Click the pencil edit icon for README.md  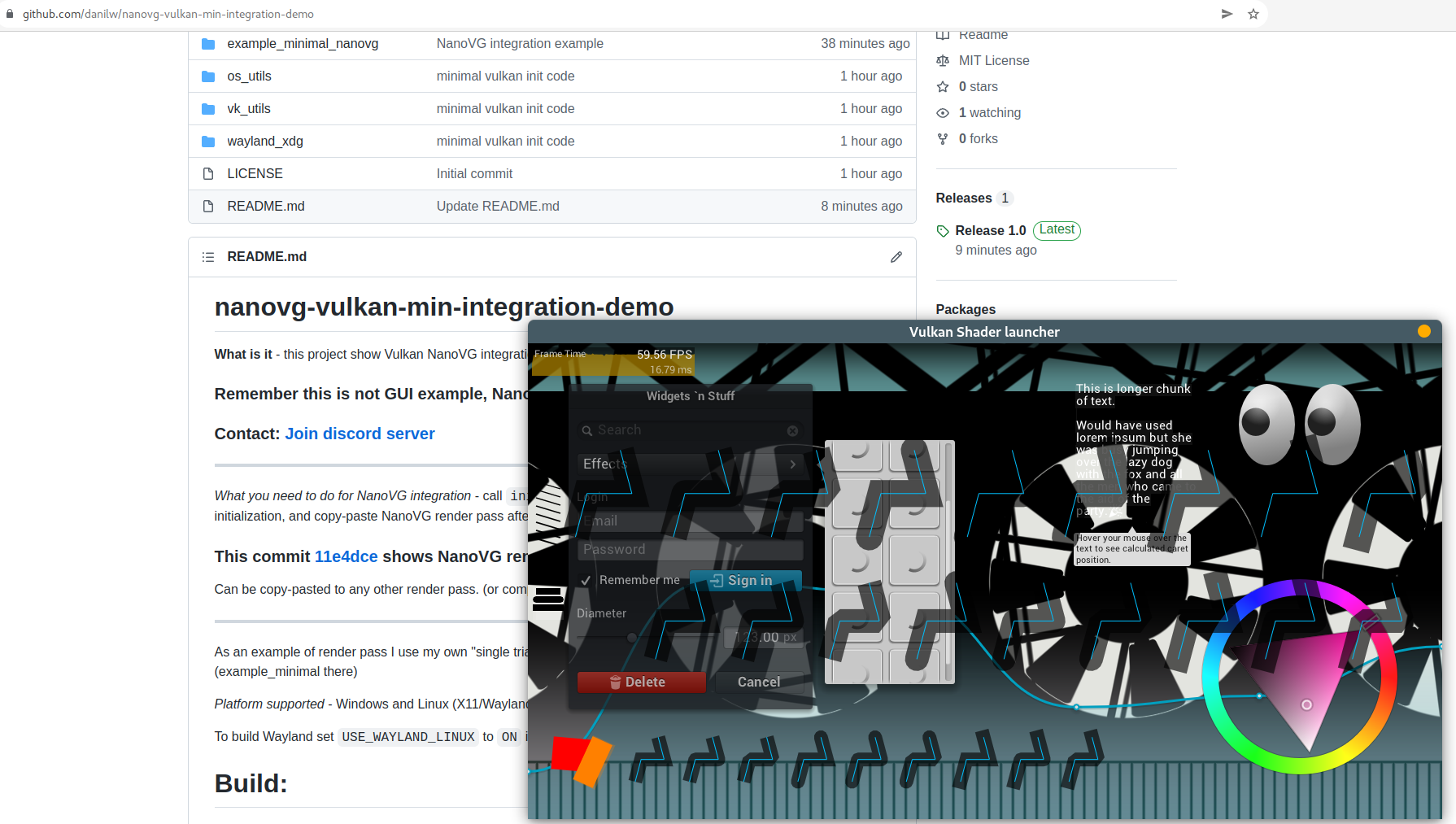tap(896, 257)
